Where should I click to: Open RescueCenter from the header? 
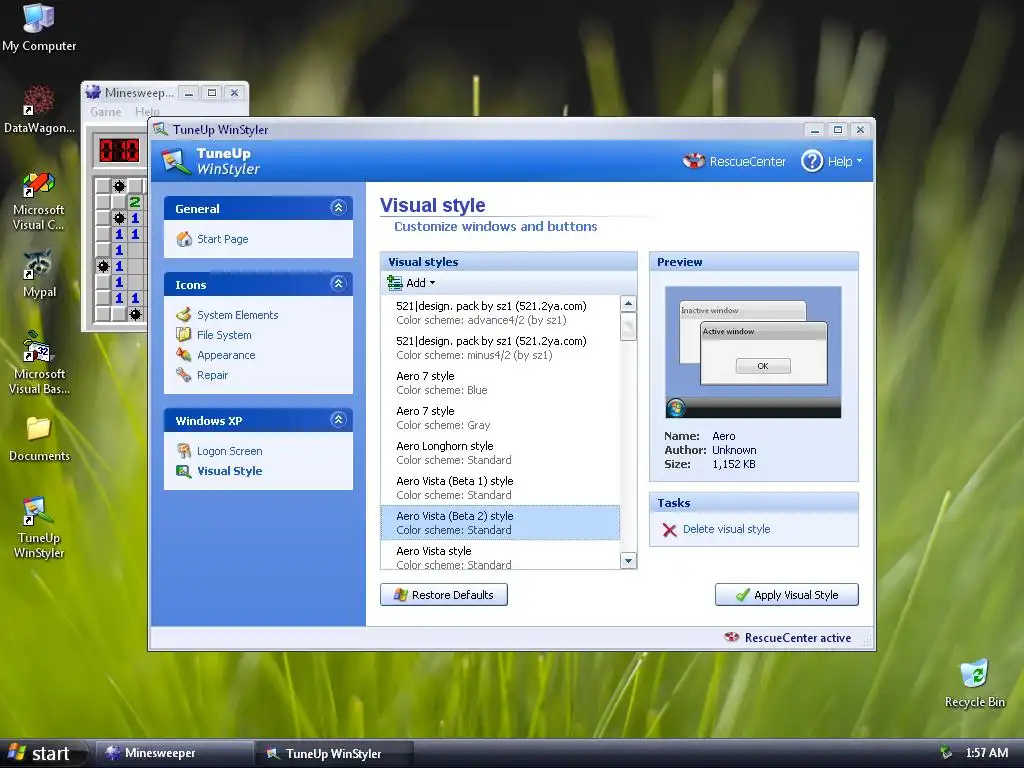(748, 161)
